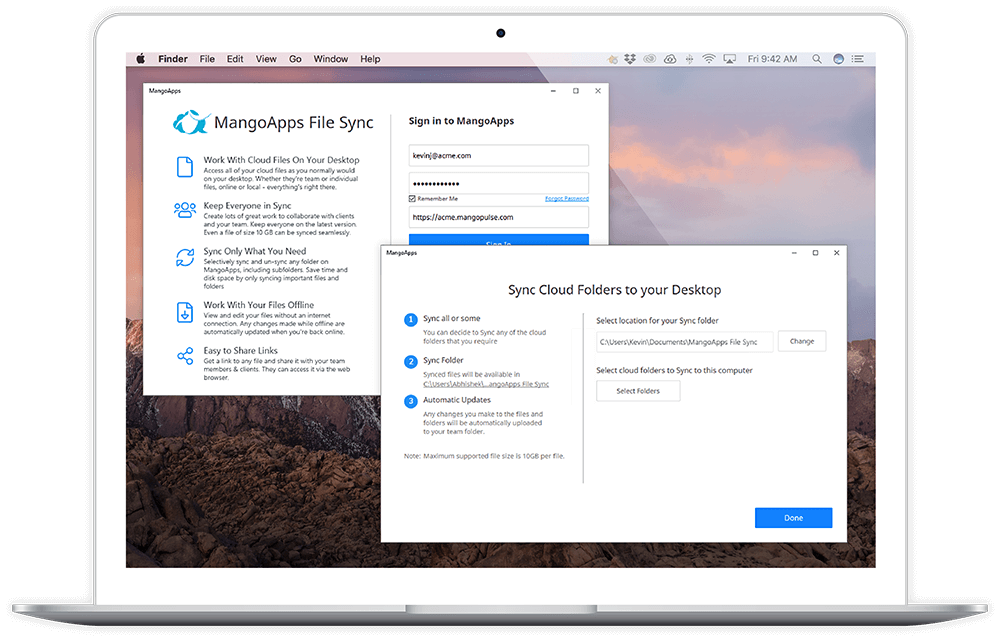The width and height of the screenshot is (1000, 639).
Task: Click the 'Sync Cloud Folders to your Desktop' title
Action: click(x=614, y=290)
